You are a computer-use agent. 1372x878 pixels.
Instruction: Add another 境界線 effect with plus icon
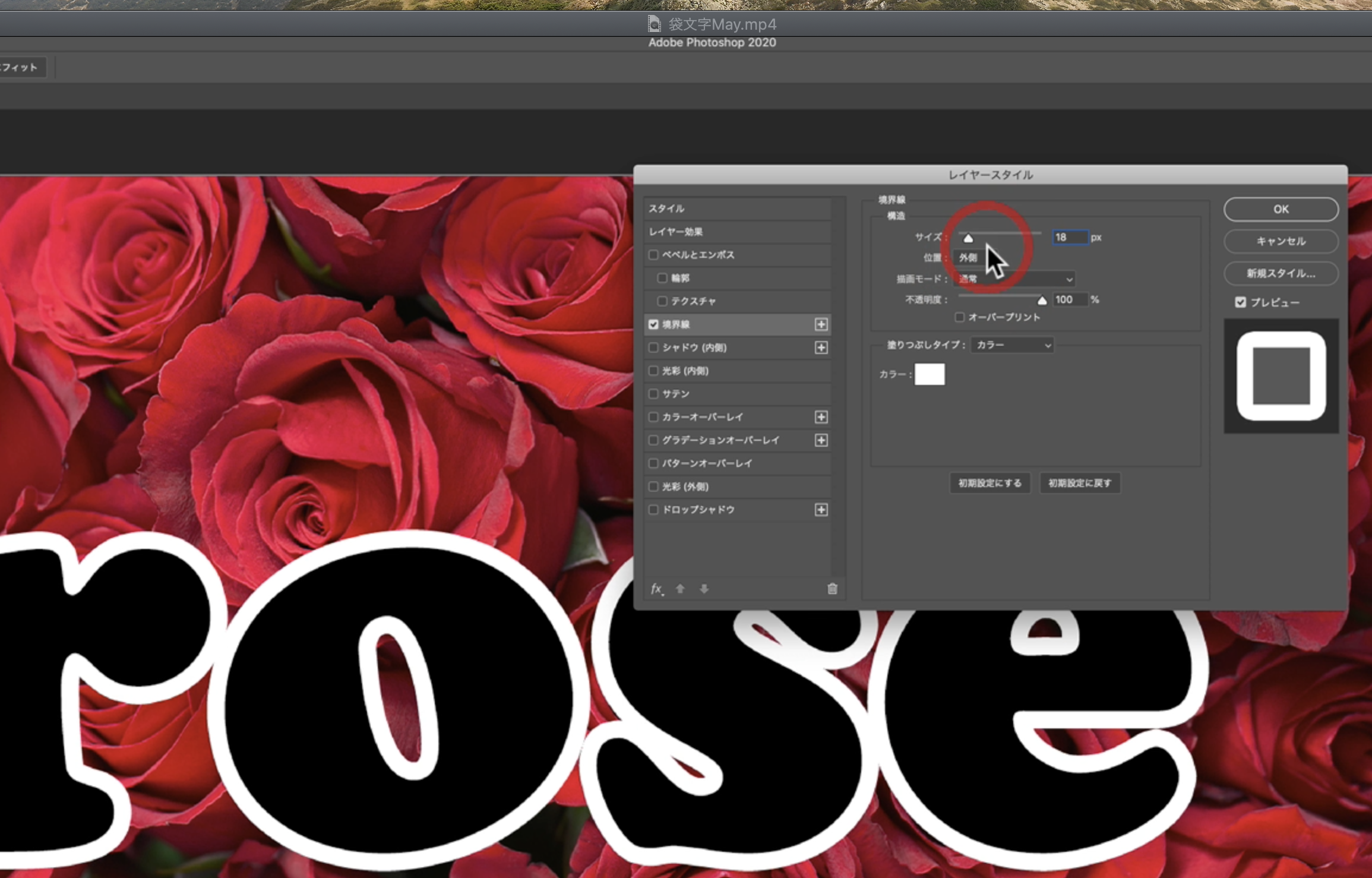(x=821, y=324)
